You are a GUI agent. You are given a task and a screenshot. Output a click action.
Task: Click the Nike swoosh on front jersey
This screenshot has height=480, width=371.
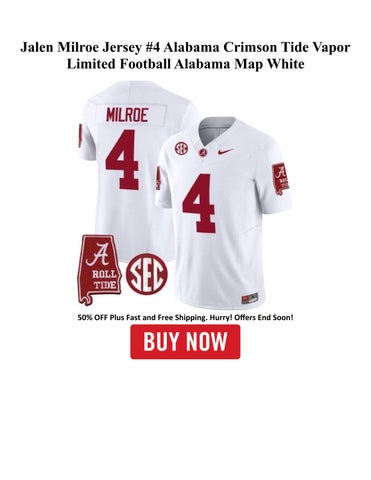(x=226, y=152)
